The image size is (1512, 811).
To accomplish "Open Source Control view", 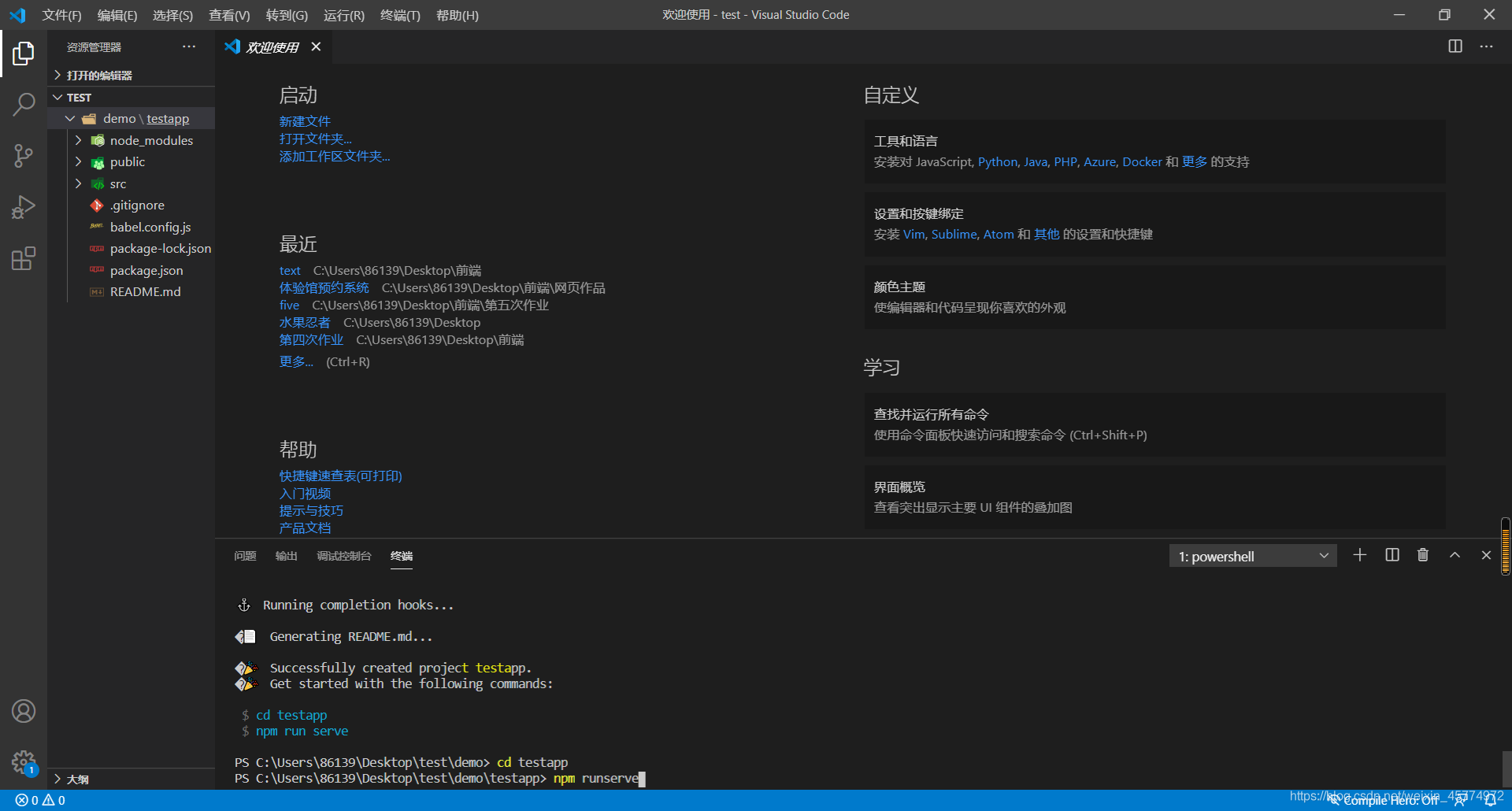I will [24, 156].
